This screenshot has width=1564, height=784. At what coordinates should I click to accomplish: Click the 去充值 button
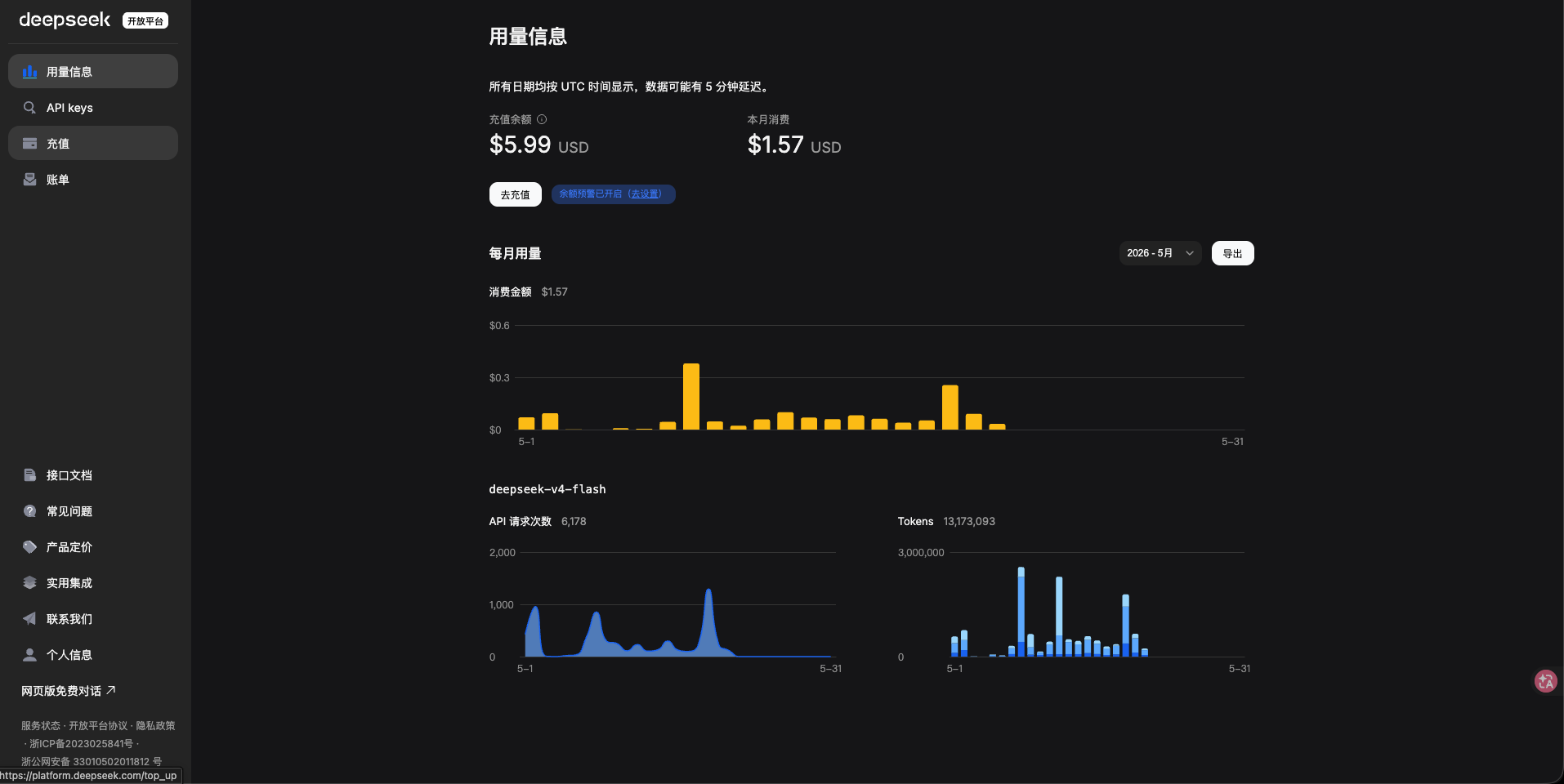click(515, 194)
